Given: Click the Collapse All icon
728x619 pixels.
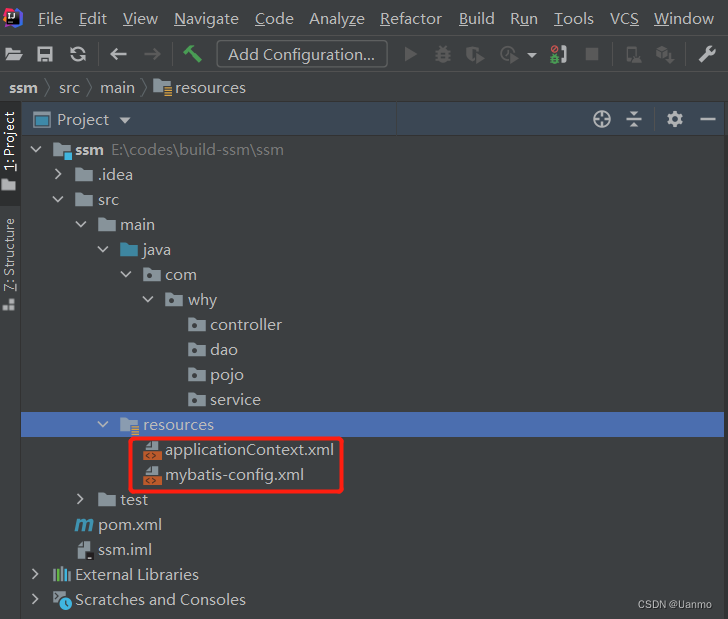Looking at the screenshot, I should (x=634, y=119).
